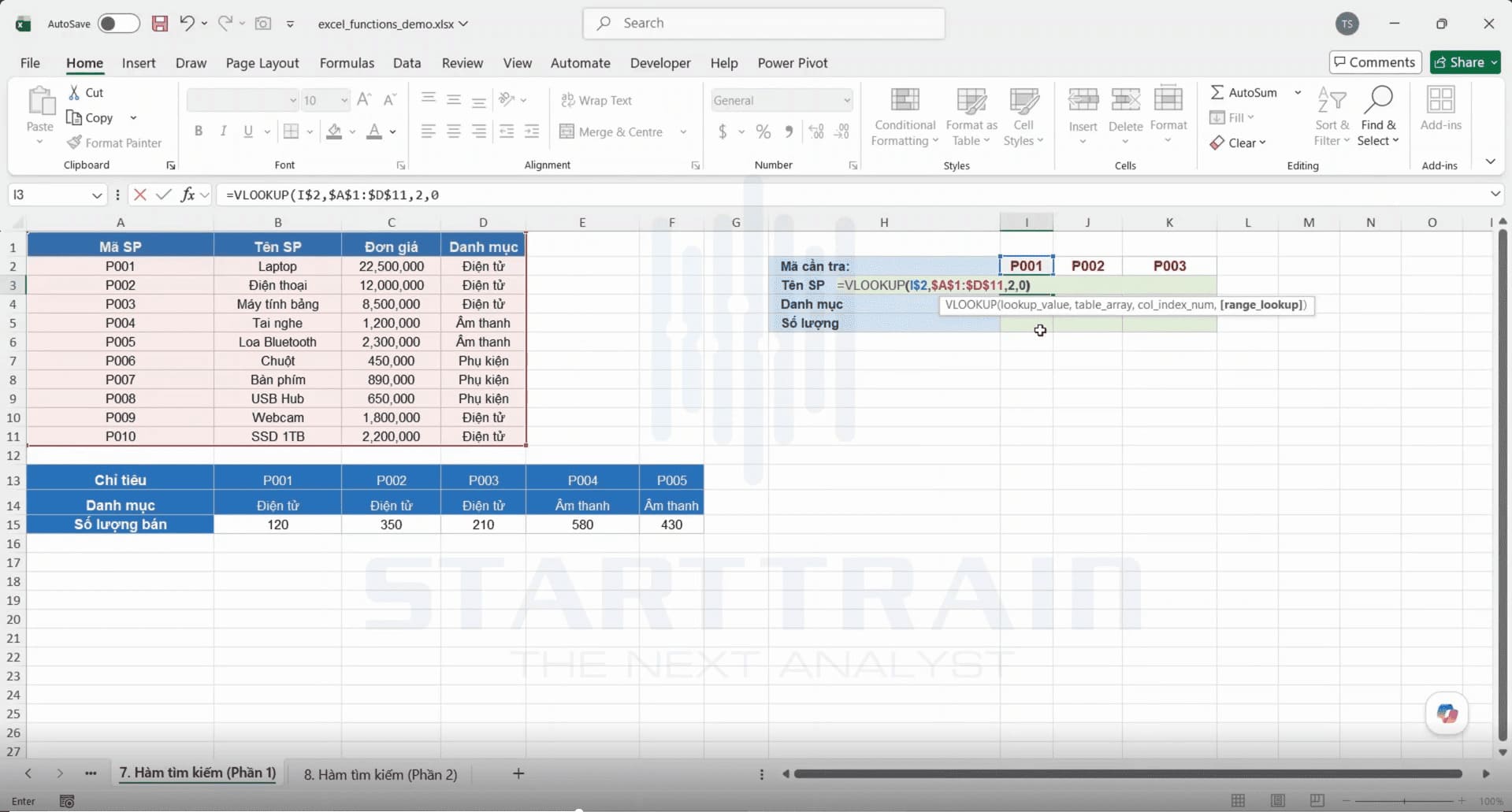The height and width of the screenshot is (812, 1512).
Task: Switch to Page Break Preview icon
Action: coord(1317,801)
